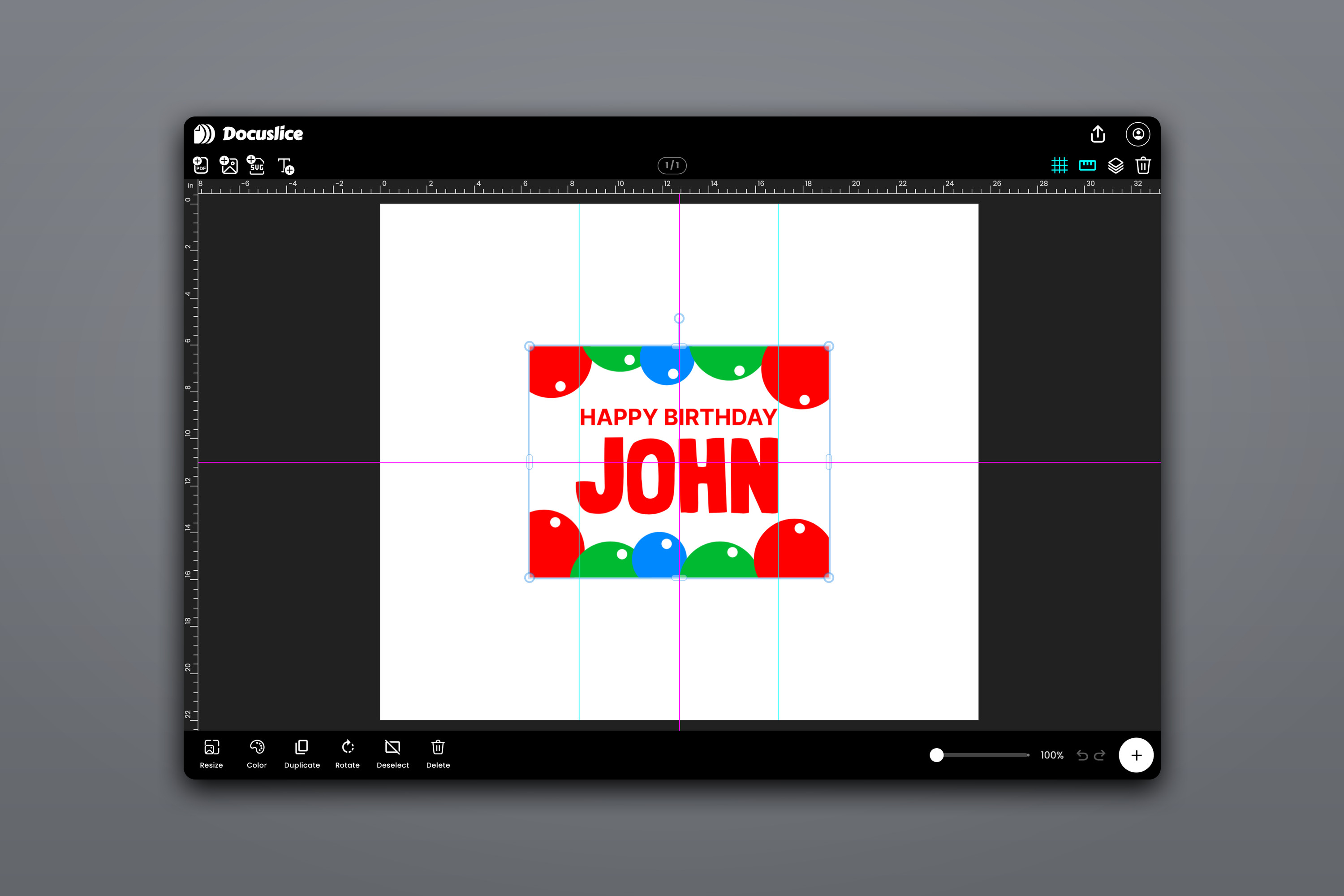Click the Add Text tool icon
This screenshot has width=1344, height=896.
click(286, 166)
